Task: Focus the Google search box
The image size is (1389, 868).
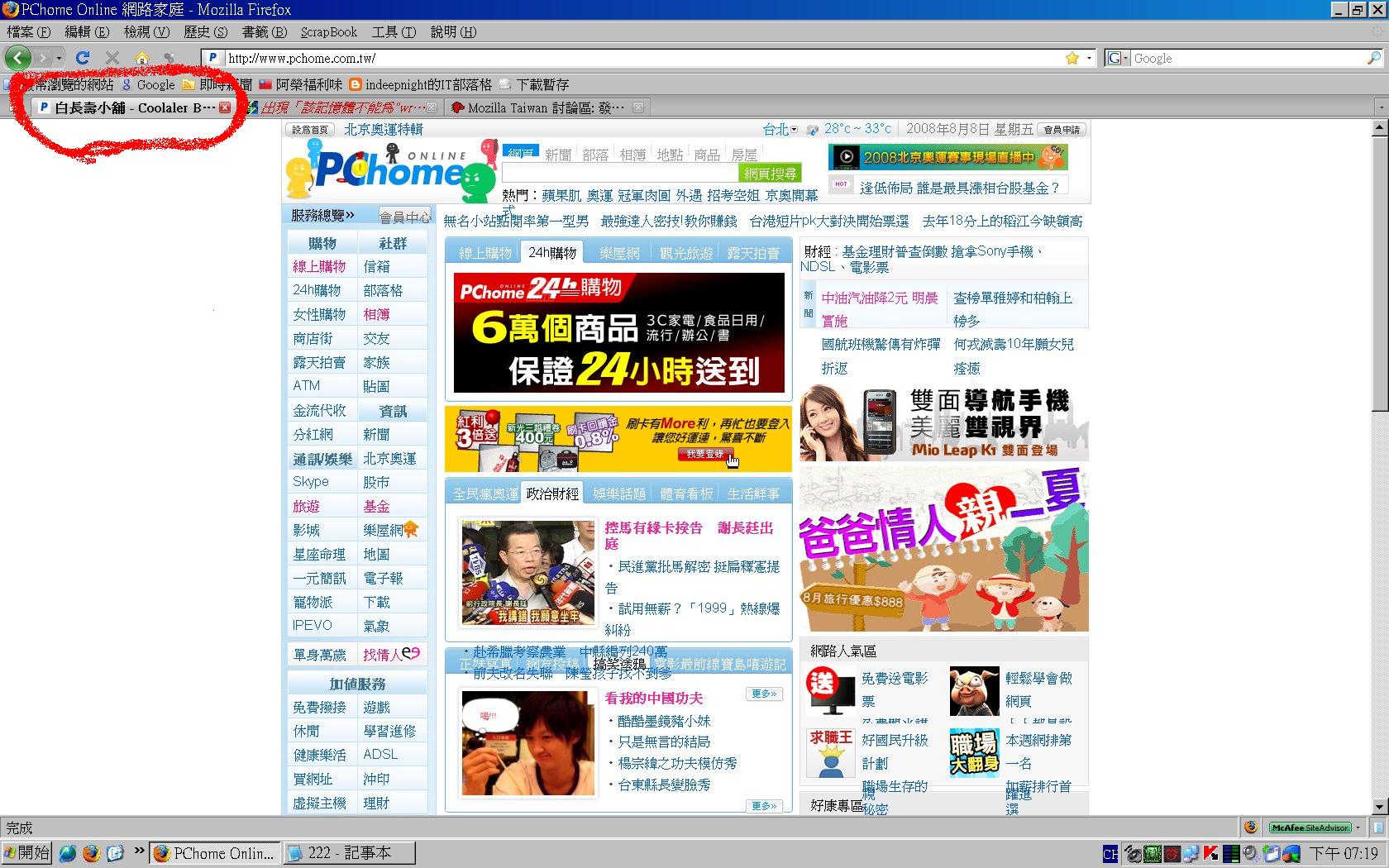Action: (1248, 58)
